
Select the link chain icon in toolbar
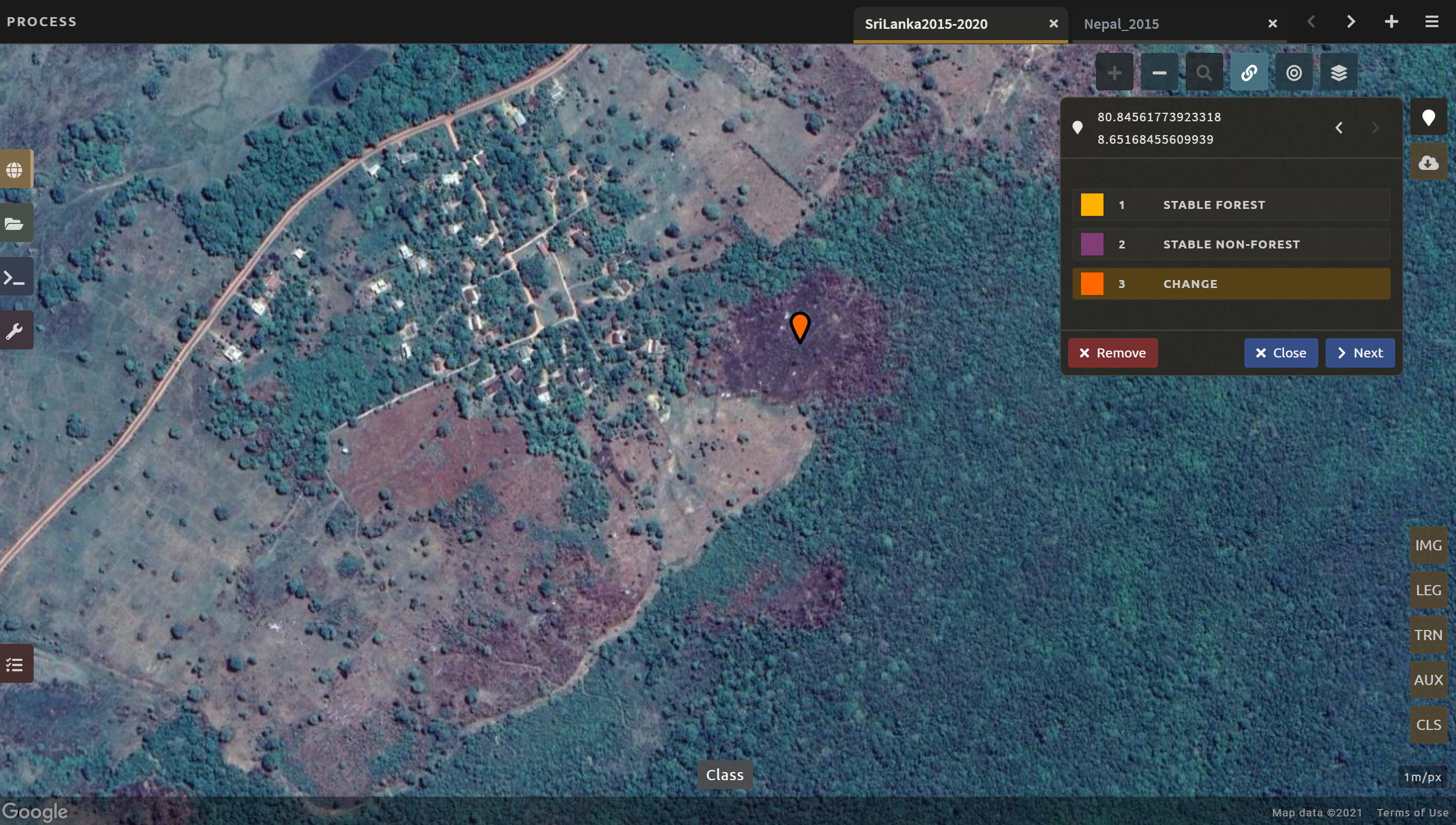coord(1249,72)
